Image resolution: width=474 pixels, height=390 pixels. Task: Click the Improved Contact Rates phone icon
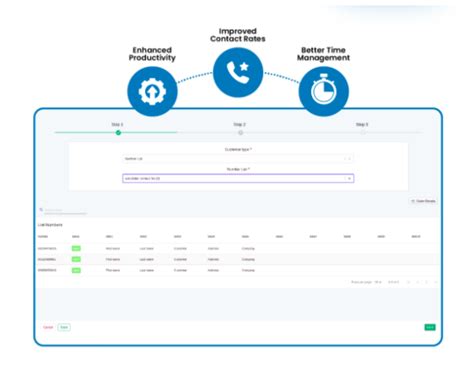click(238, 72)
